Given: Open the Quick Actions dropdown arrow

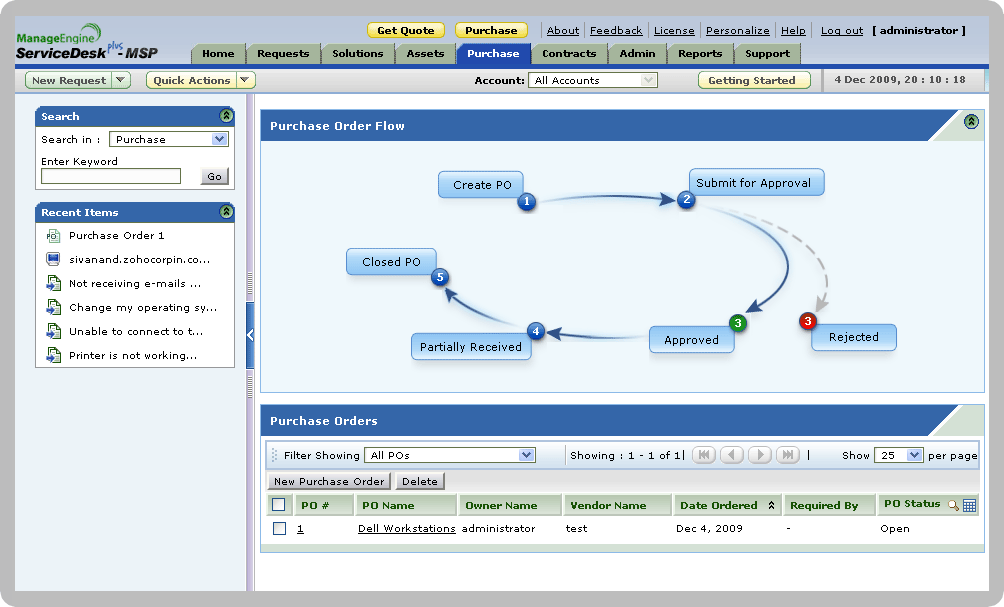Looking at the screenshot, I should tap(245, 80).
